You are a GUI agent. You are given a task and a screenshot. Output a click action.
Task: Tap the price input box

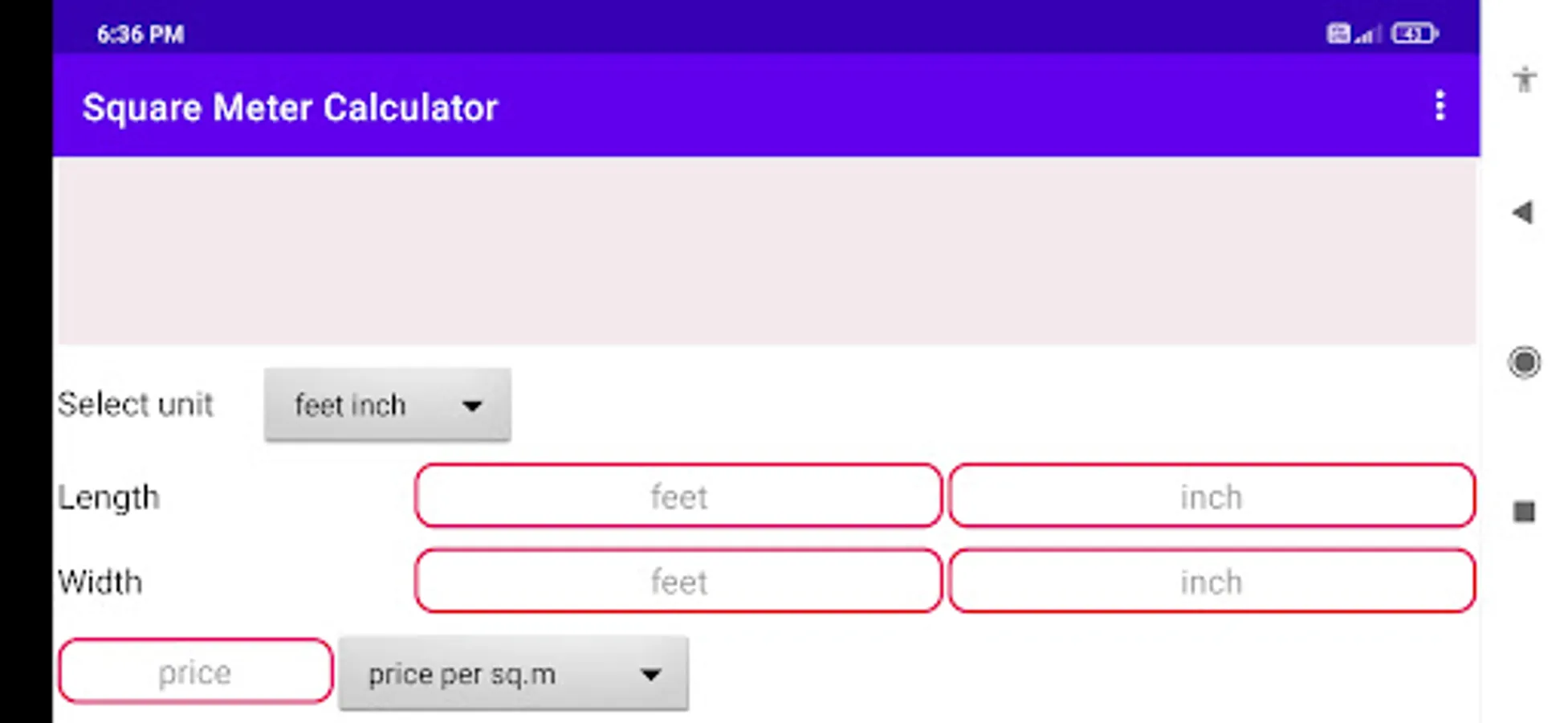(195, 672)
